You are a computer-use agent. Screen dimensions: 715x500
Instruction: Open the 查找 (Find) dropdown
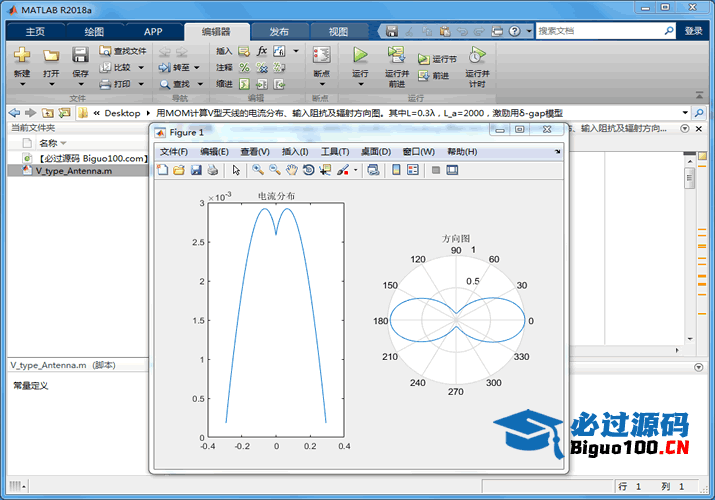click(x=200, y=84)
